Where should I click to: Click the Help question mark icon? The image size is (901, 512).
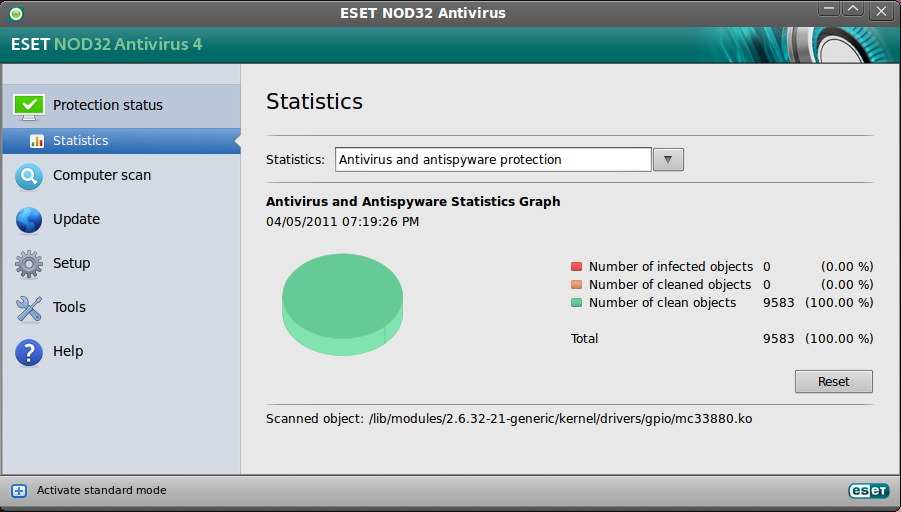(29, 352)
